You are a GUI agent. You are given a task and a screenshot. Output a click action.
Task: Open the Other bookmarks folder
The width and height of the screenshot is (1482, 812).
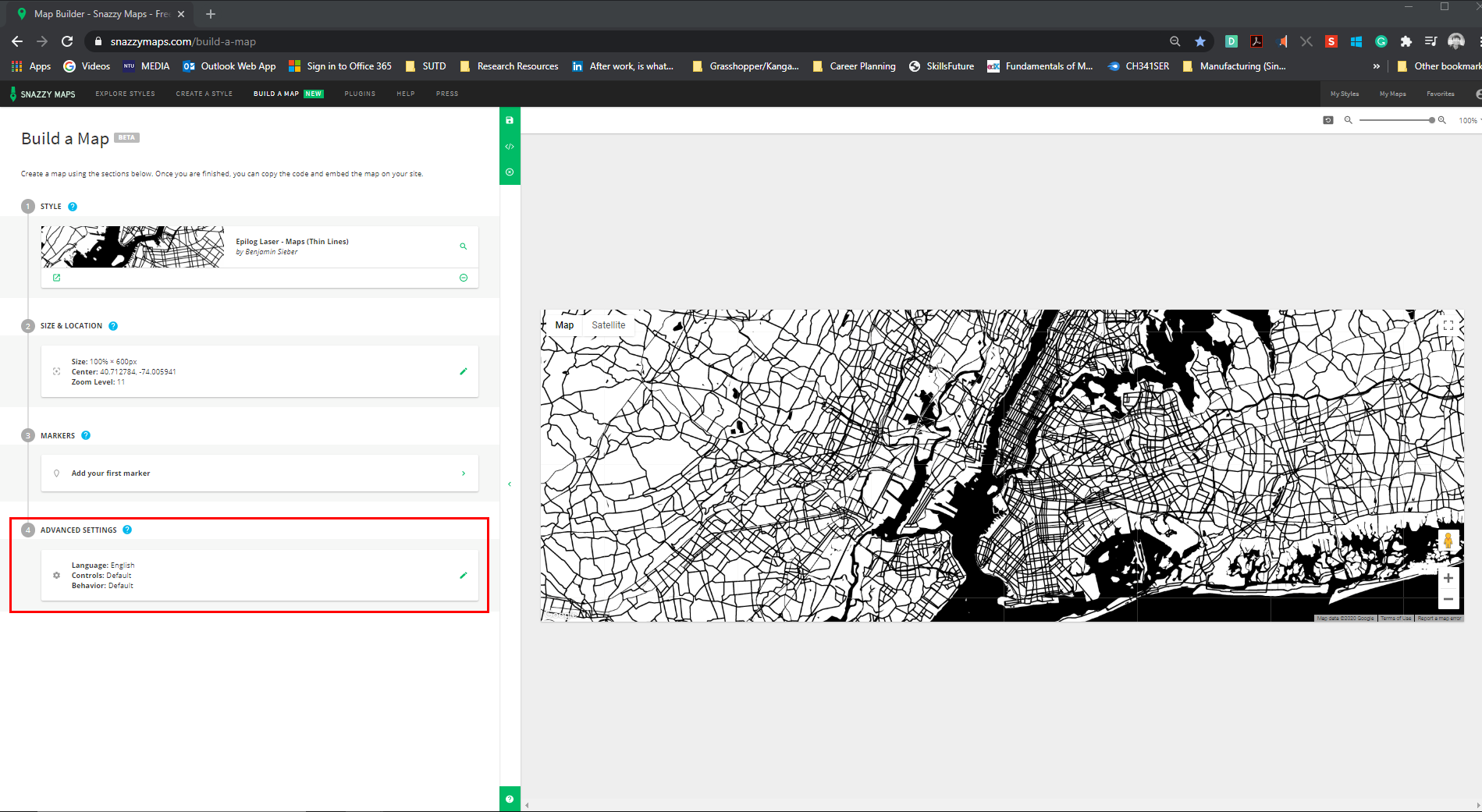coord(1439,66)
